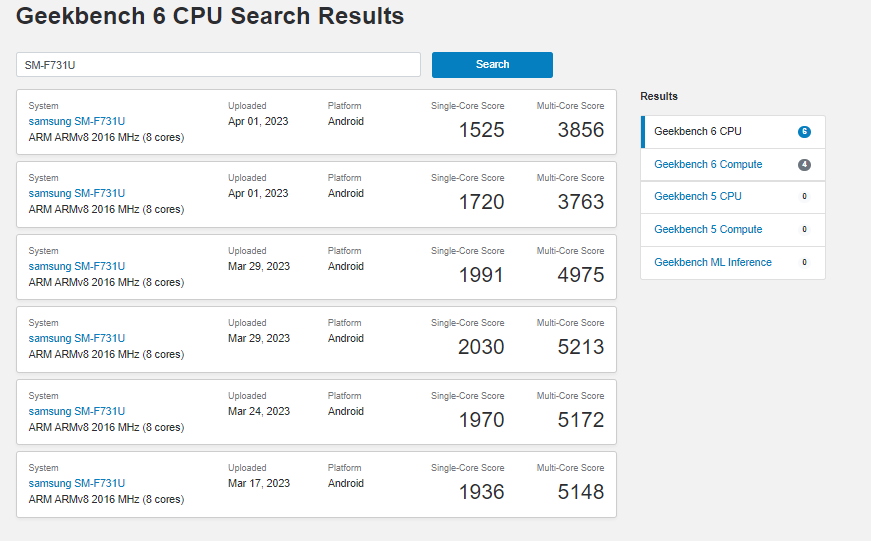Click the 1936 single-core score value
This screenshot has height=541, width=871.
pos(481,492)
